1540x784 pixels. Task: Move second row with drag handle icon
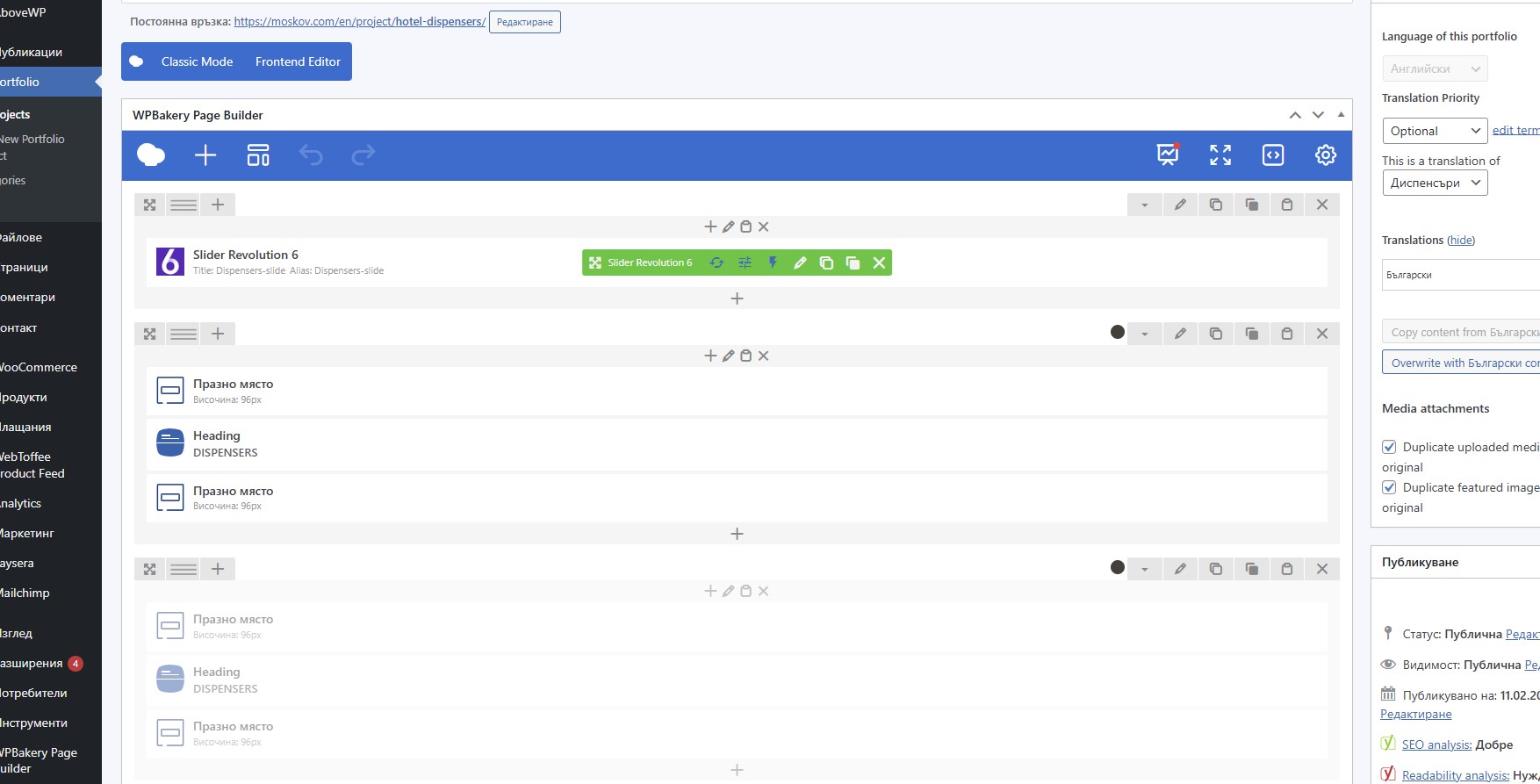150,334
